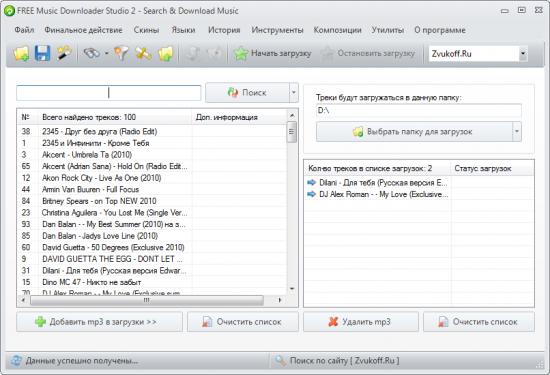Viewport: 550px width, 375px height.
Task: Click the horizontal scrollbar left arrow
Action: (23, 300)
